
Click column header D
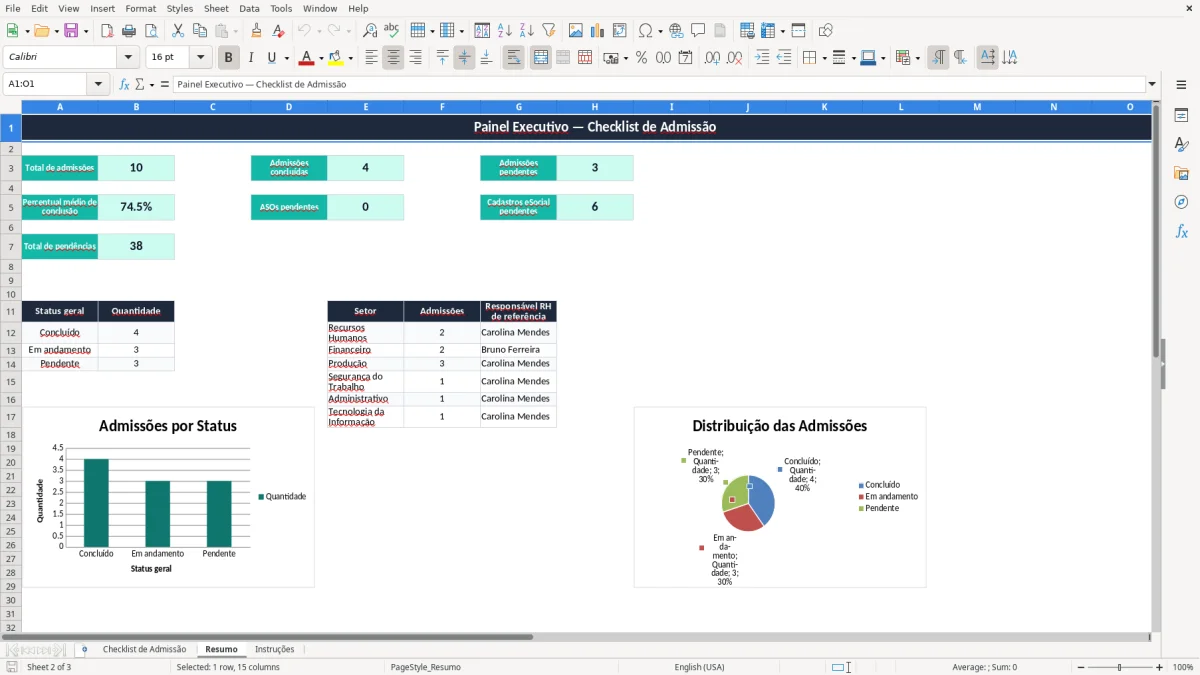(289, 107)
